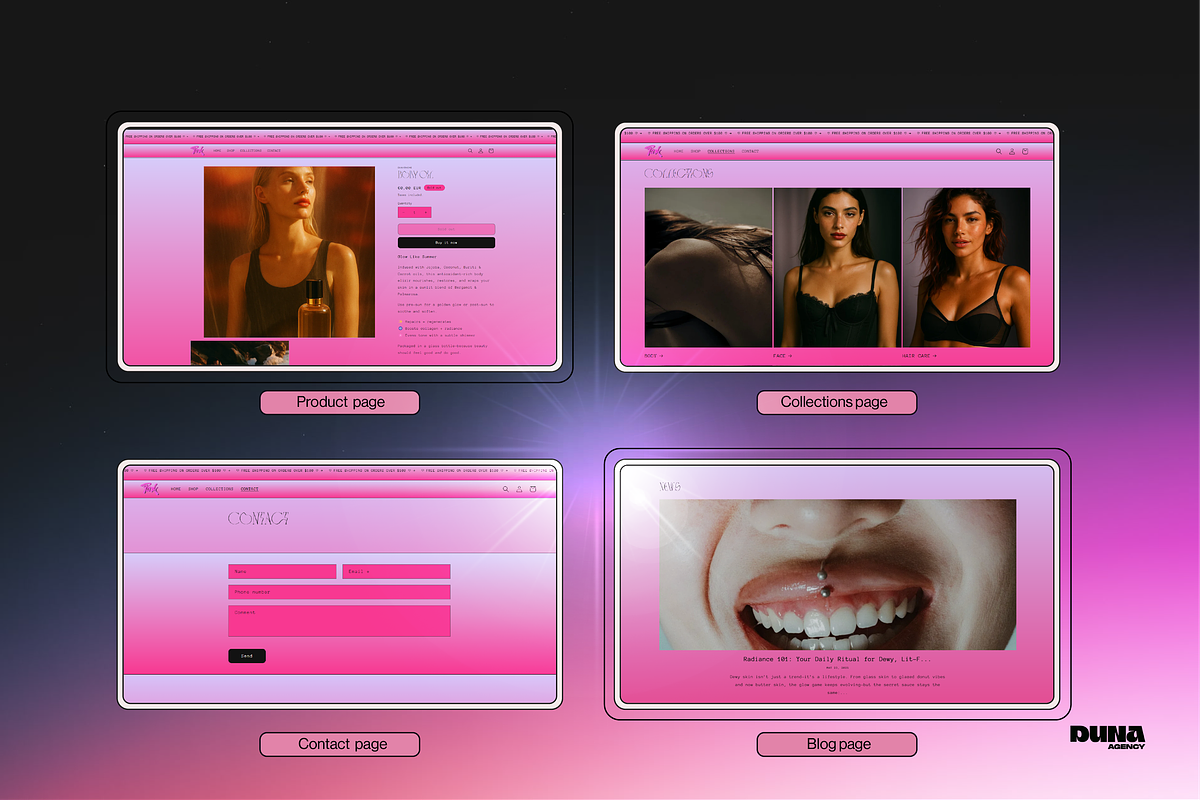Screen dimensions: 1200x800
Task: Open the Radiance 101 blog article title
Action: click(x=837, y=659)
